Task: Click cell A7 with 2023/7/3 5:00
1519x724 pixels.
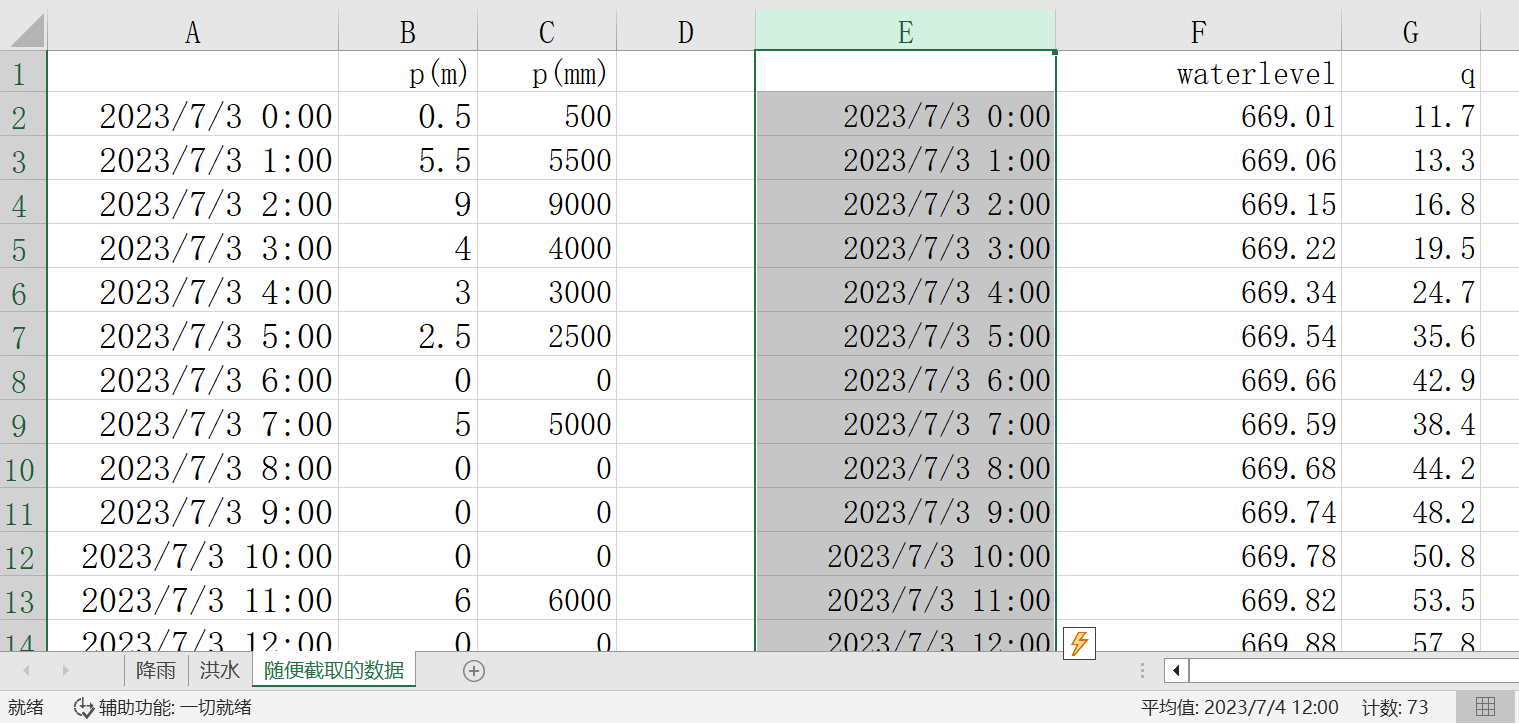Action: pyautogui.click(x=193, y=336)
